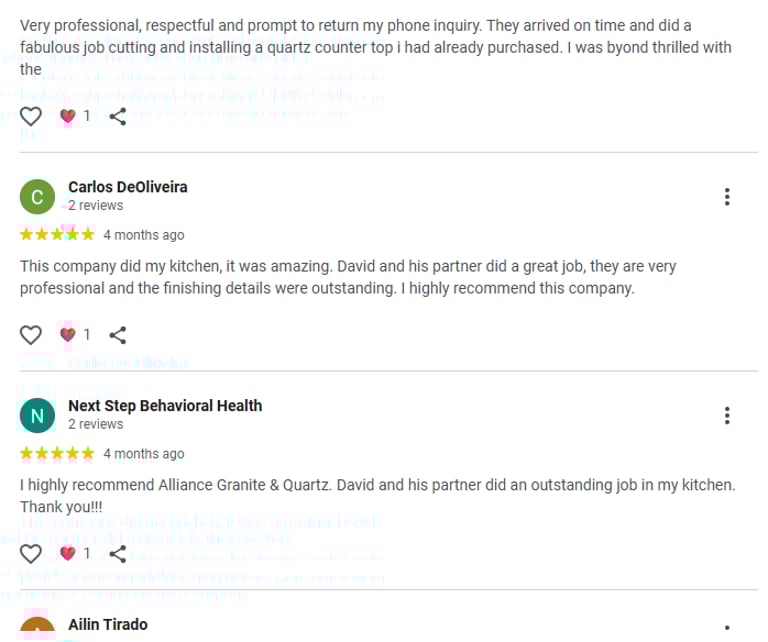Open Carlos DeOliveira's 2 reviews link

(96, 205)
